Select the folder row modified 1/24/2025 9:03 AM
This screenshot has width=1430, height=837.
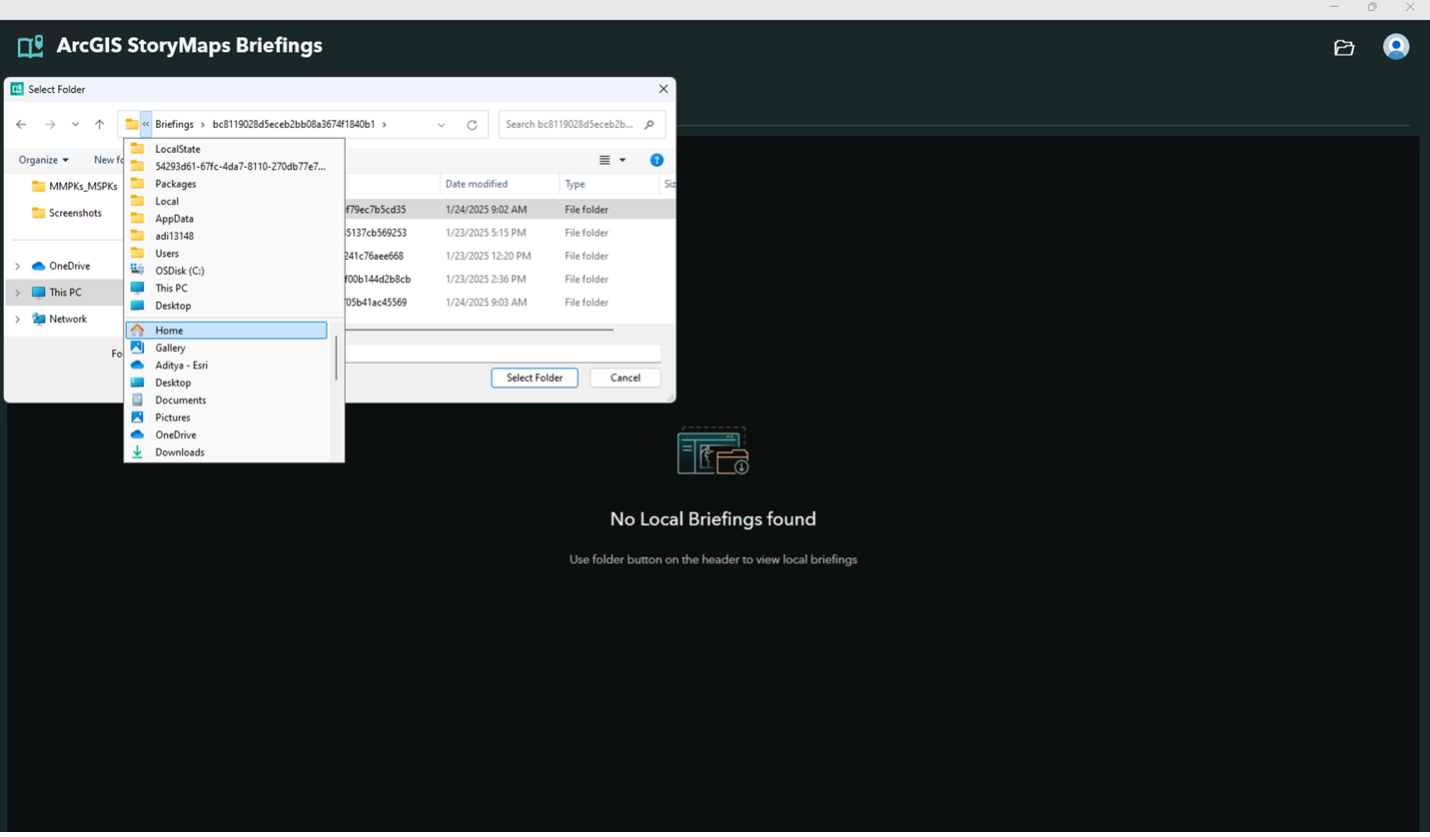510,302
